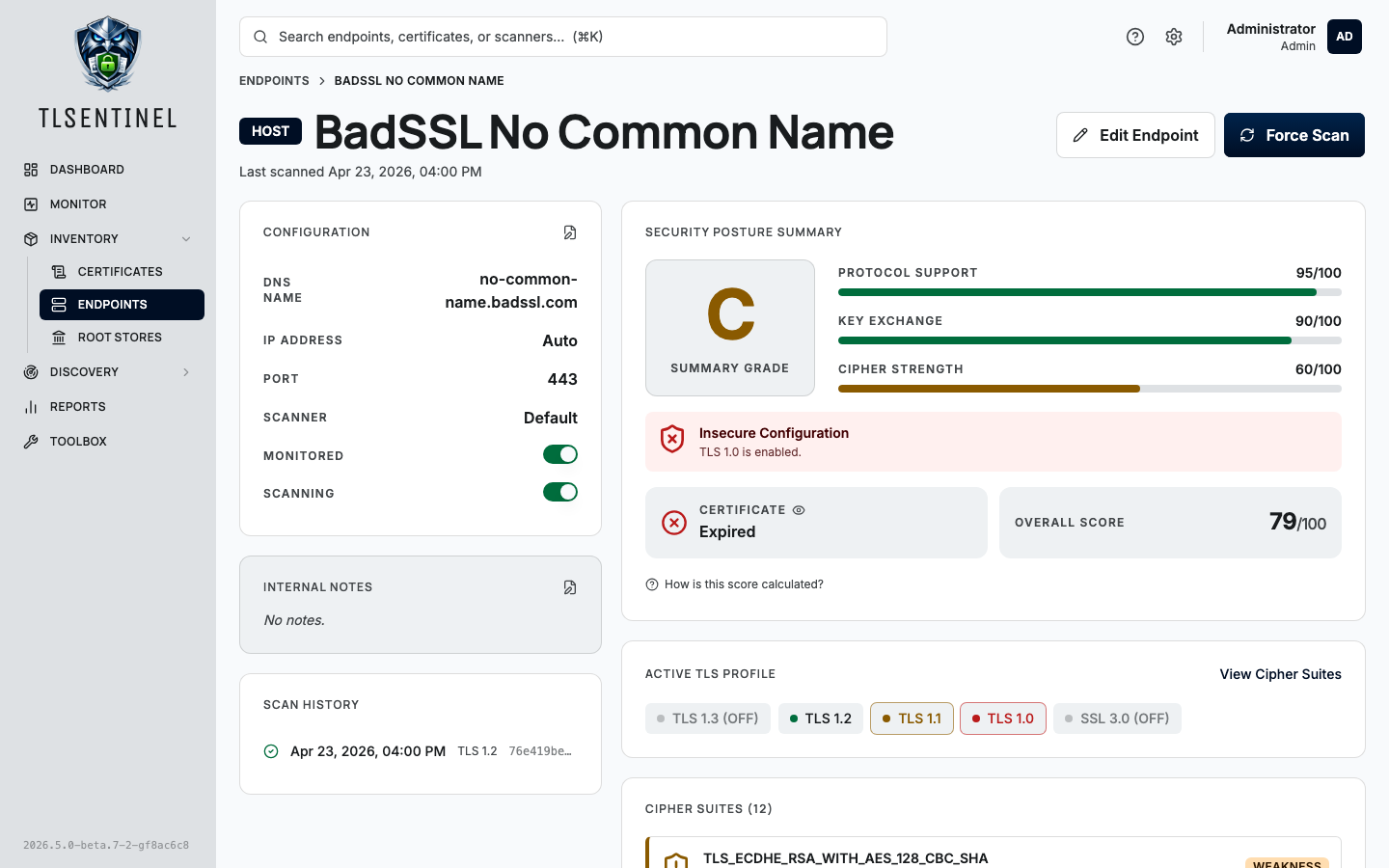
Task: Click the Inventory cube icon
Action: coord(31,239)
